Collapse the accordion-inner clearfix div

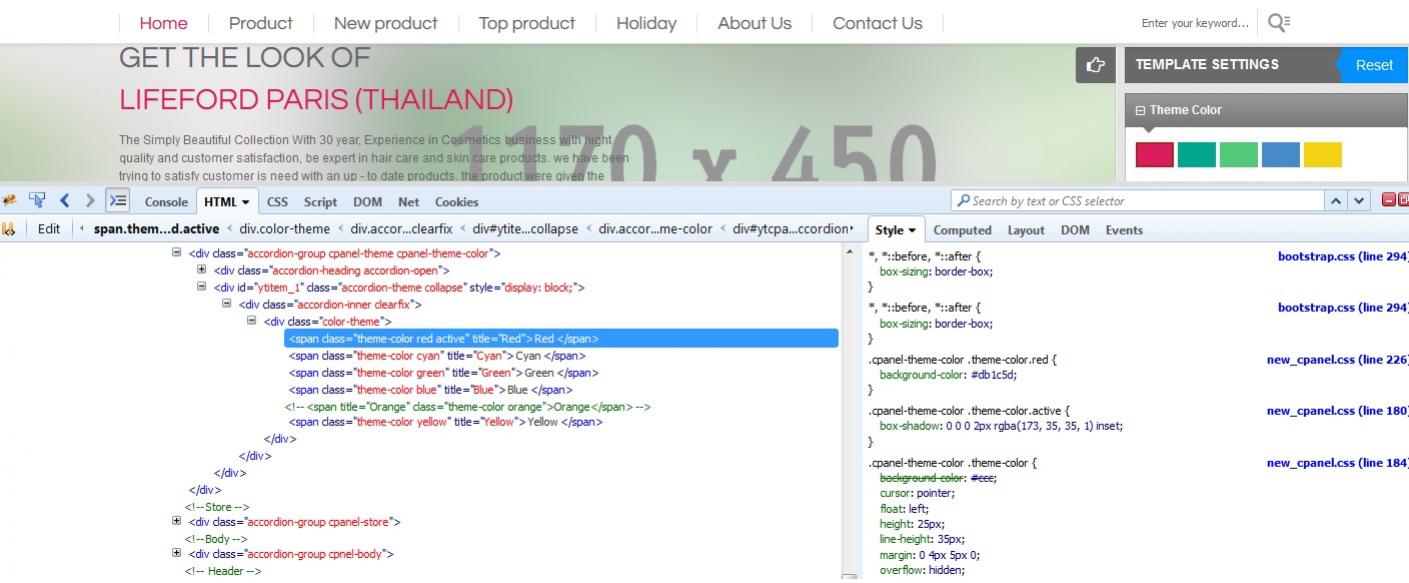tap(227, 304)
